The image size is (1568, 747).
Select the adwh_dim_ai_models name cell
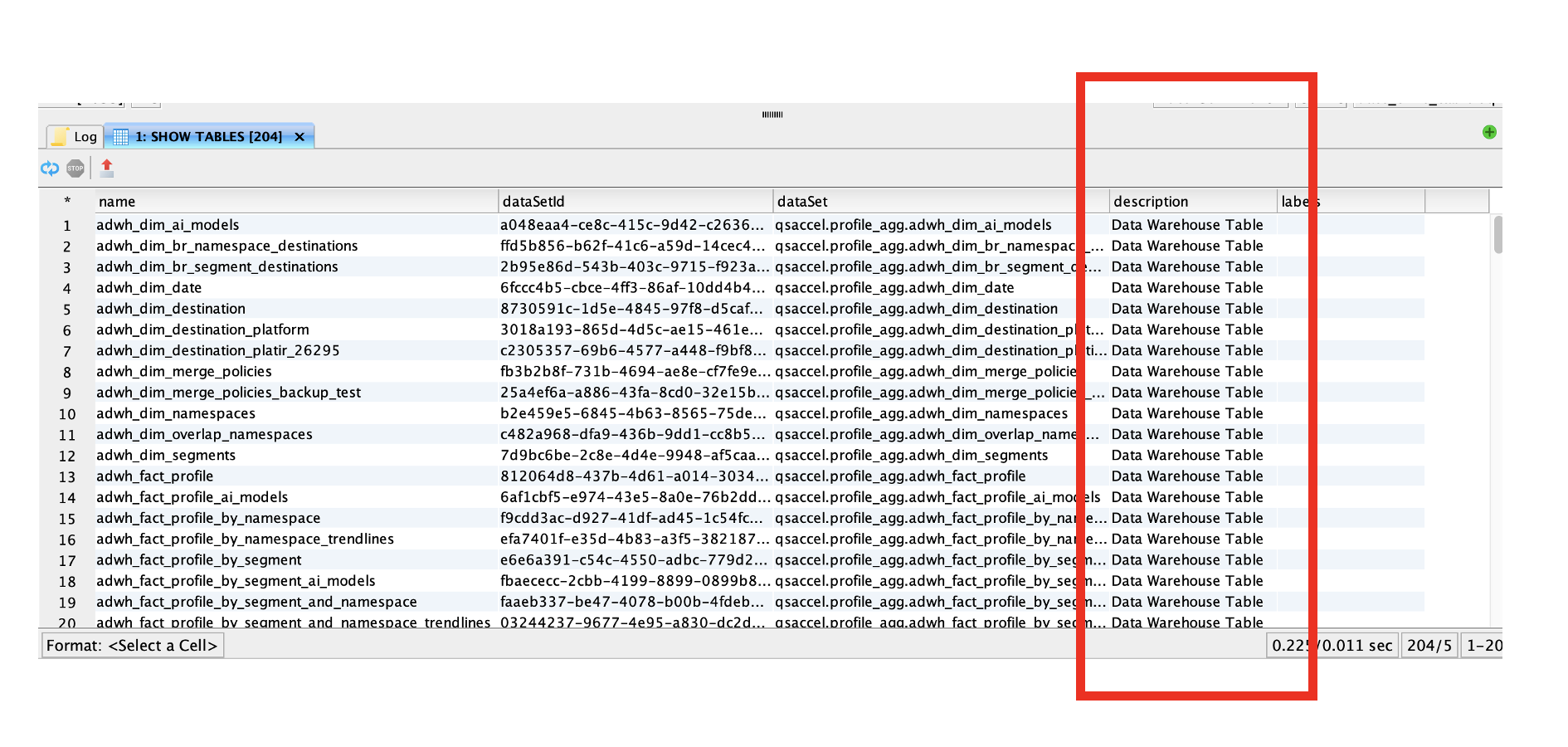pyautogui.click(x=168, y=225)
